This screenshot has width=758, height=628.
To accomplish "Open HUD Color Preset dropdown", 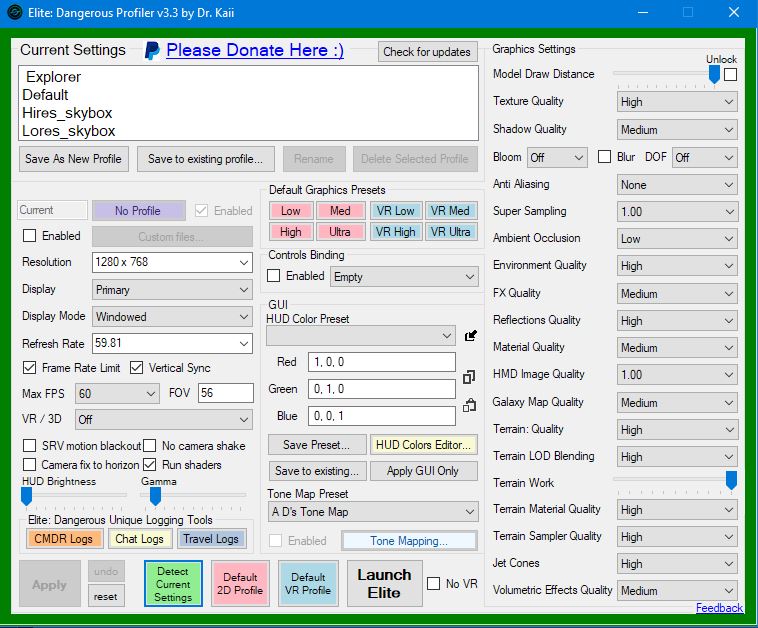I will coord(361,336).
